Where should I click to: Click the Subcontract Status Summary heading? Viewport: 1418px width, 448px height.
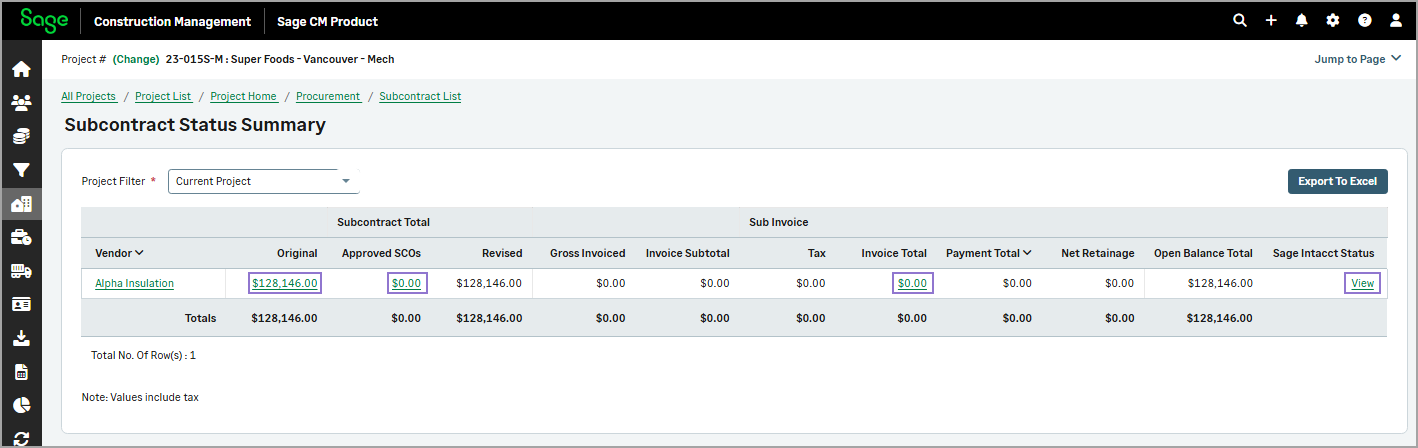[x=195, y=125]
